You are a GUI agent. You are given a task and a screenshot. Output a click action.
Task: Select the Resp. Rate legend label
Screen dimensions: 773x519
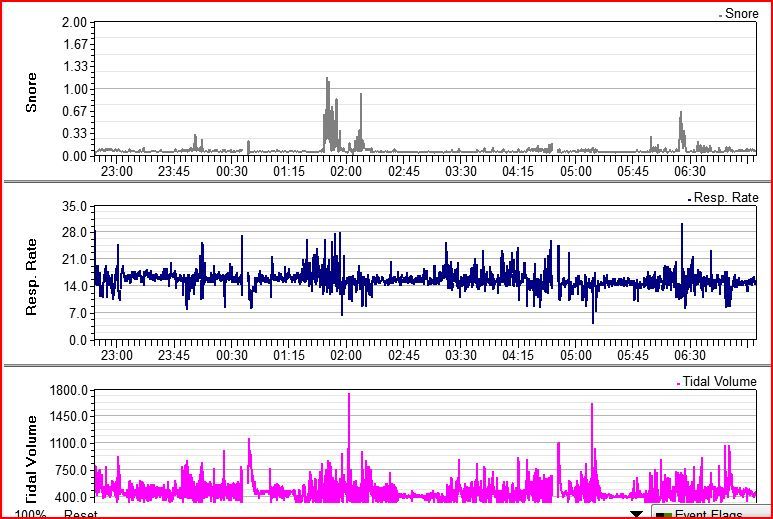tap(726, 198)
